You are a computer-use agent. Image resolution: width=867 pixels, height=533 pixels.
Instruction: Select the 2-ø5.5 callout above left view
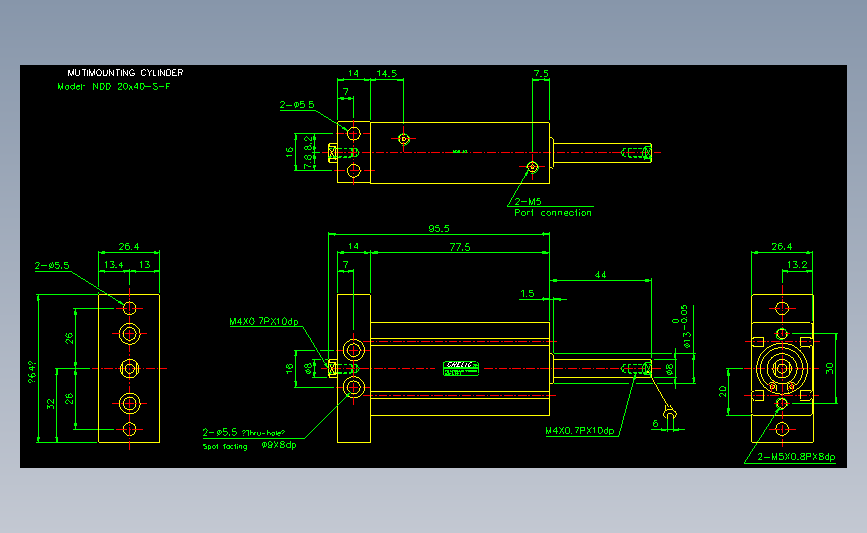tap(52, 265)
